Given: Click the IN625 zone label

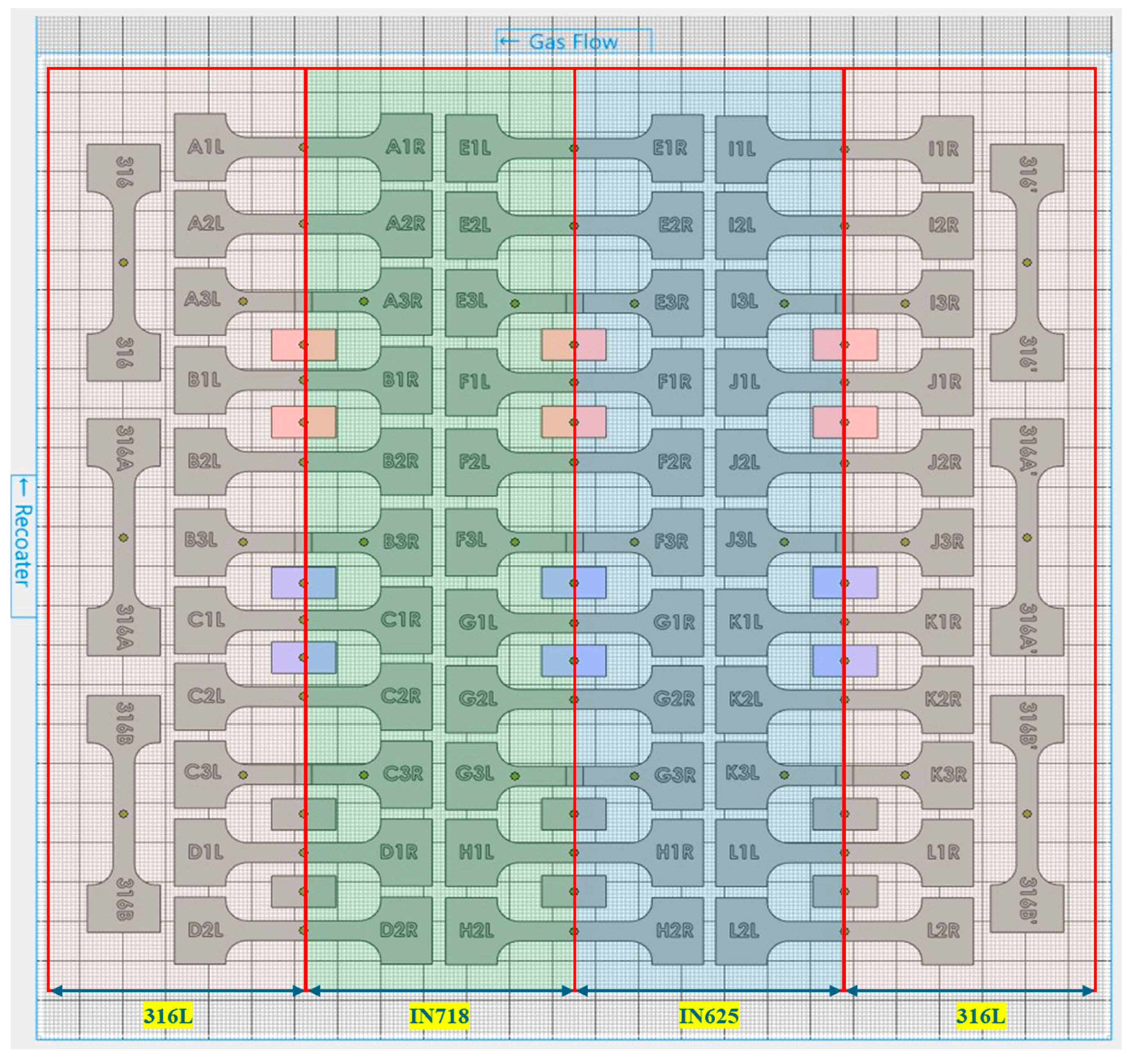Looking at the screenshot, I should [x=709, y=1016].
